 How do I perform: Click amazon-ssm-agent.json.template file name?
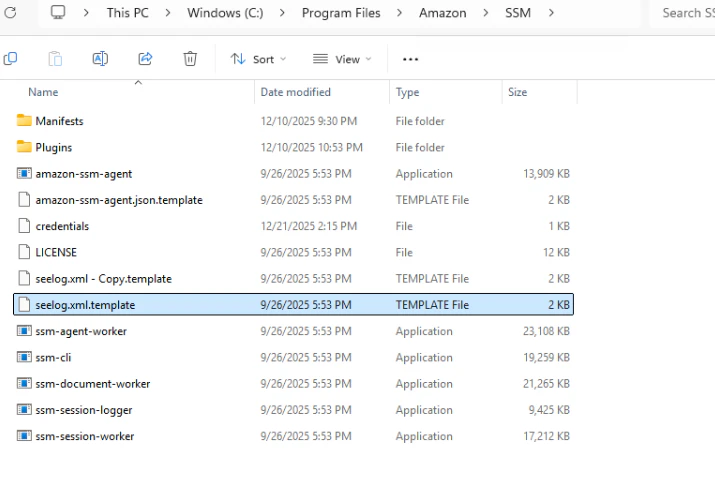pyautogui.click(x=119, y=200)
